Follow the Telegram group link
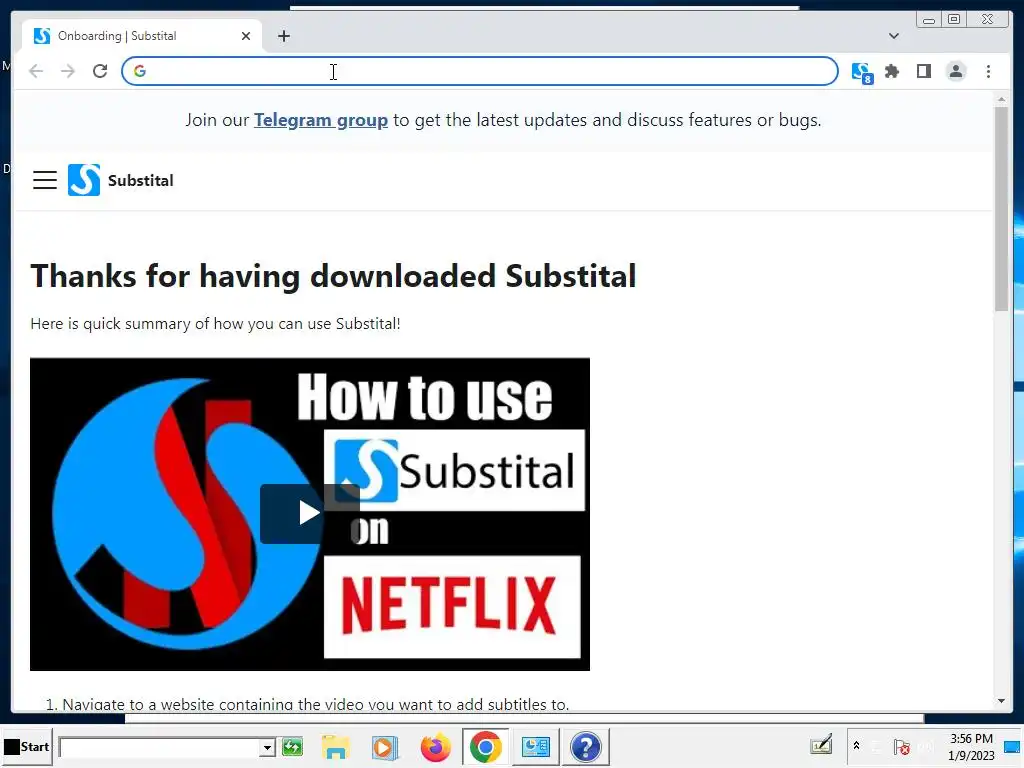The width and height of the screenshot is (1024, 768). pos(321,120)
